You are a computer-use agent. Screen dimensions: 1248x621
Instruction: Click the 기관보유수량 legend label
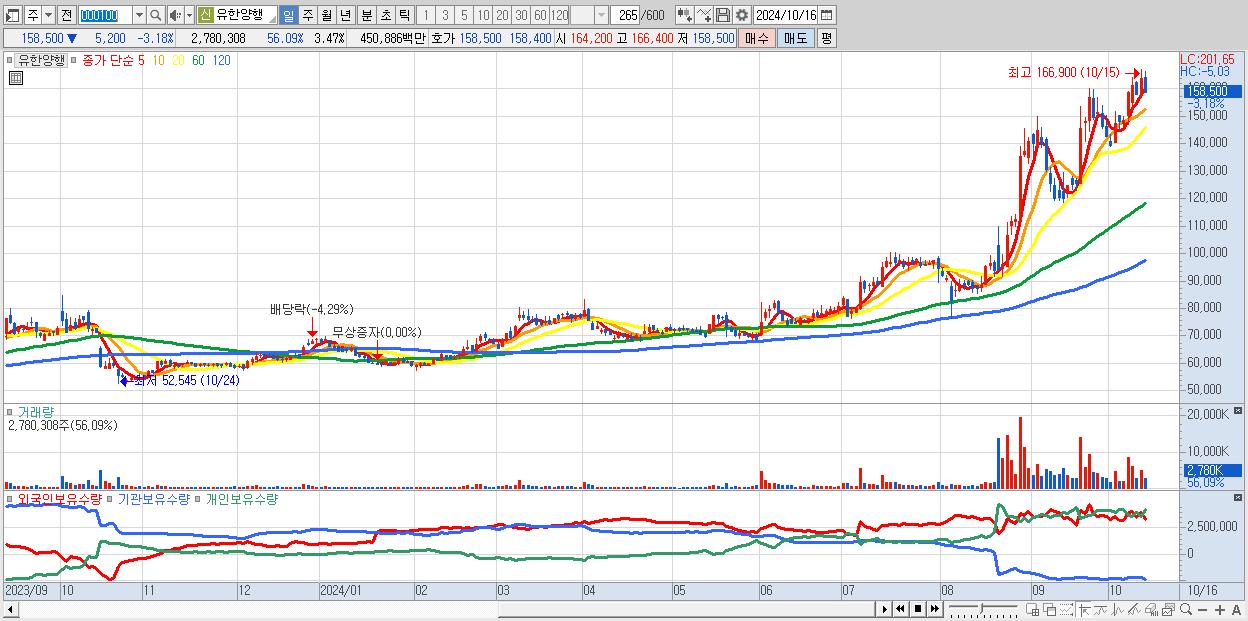[x=155, y=498]
